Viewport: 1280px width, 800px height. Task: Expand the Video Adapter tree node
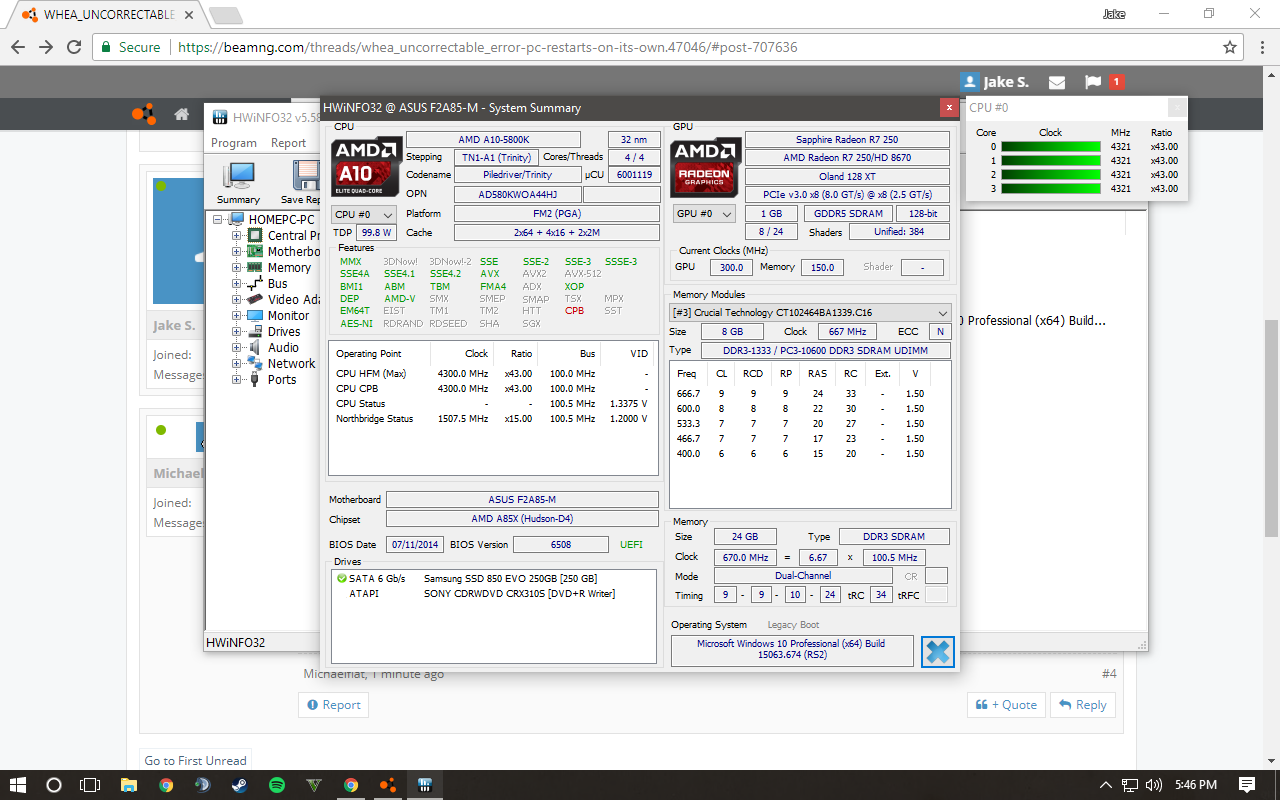pyautogui.click(x=237, y=299)
